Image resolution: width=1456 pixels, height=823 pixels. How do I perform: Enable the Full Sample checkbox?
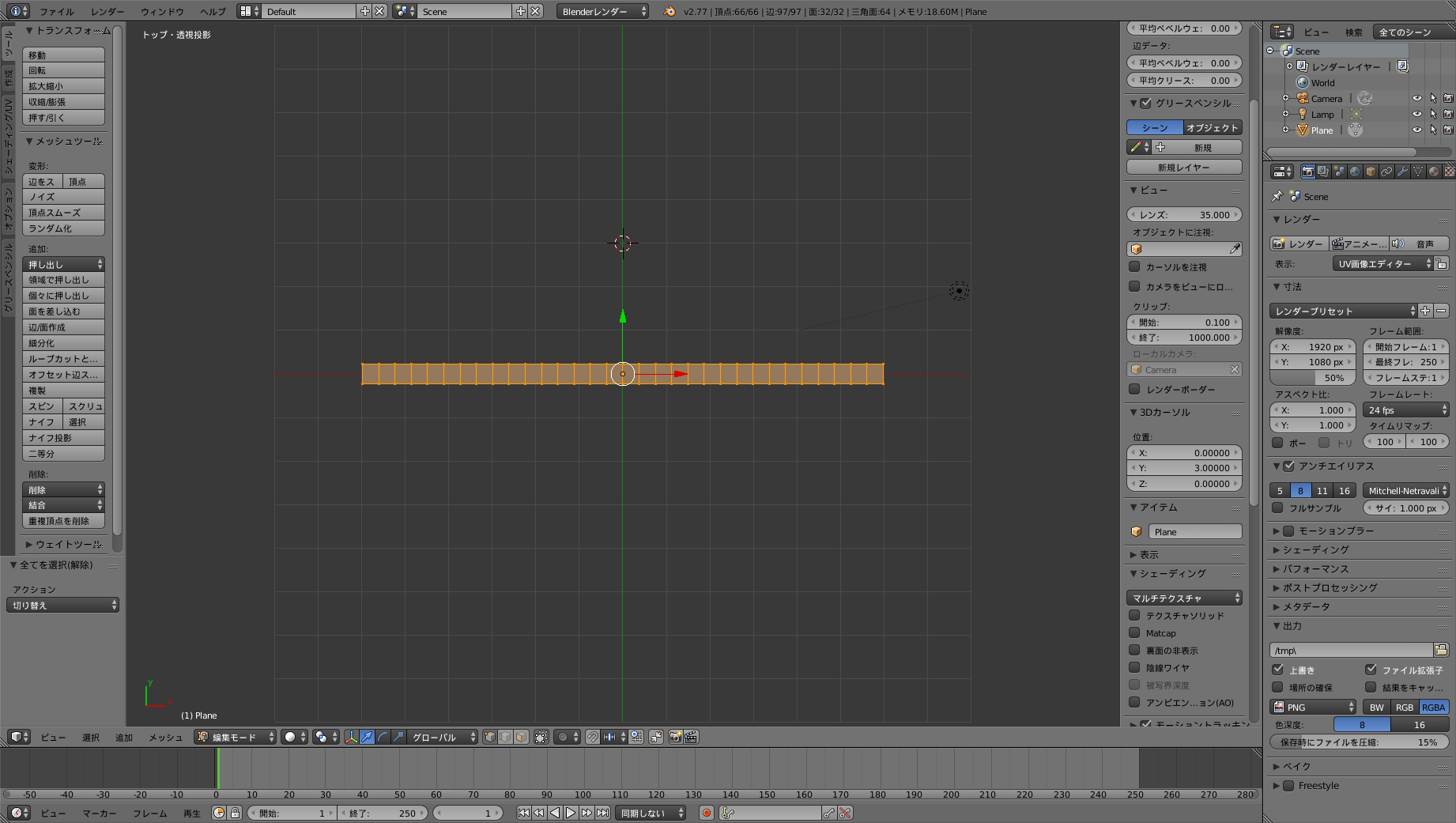click(1277, 508)
